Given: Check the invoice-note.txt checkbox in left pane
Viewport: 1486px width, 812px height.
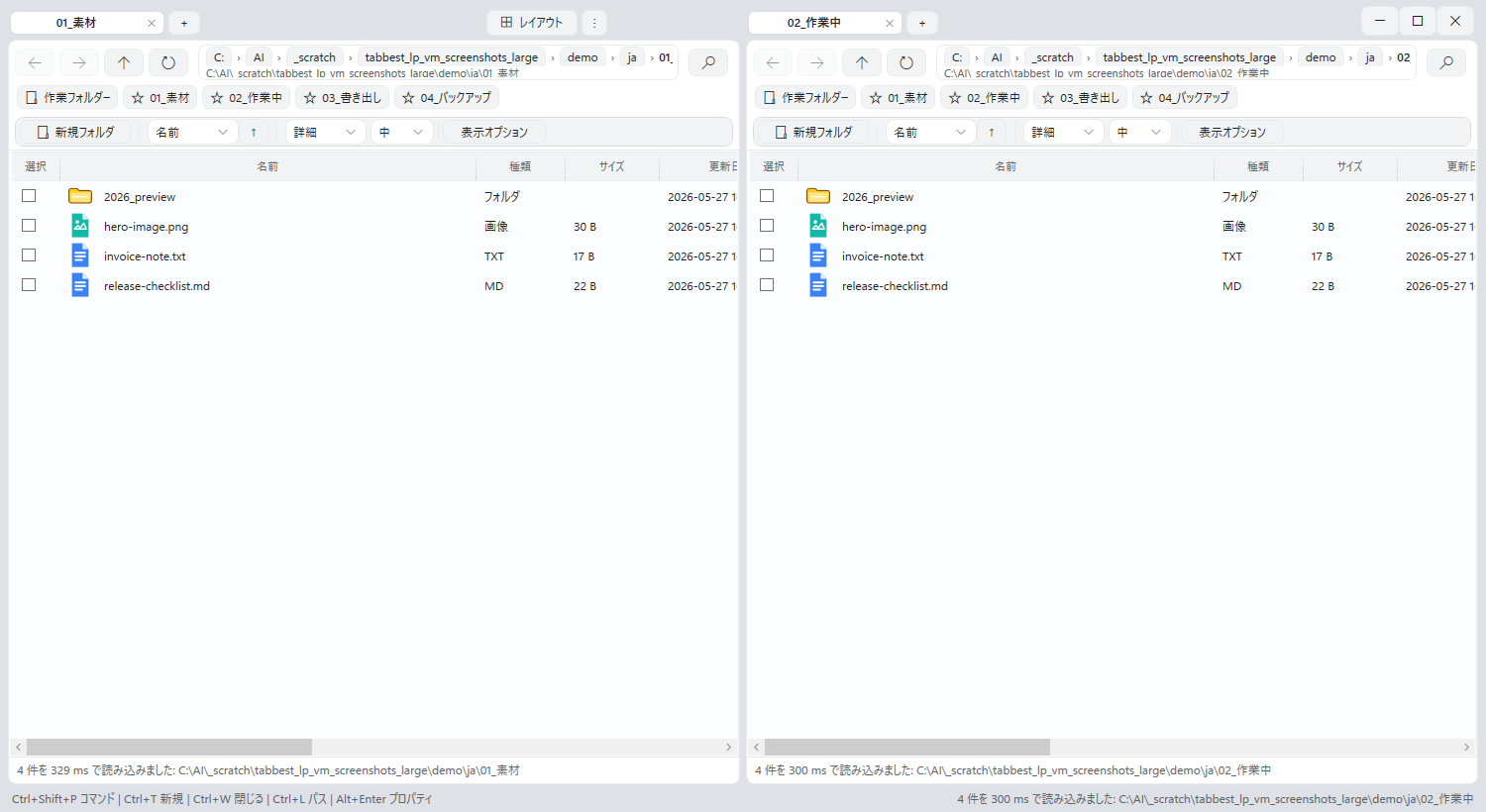Looking at the screenshot, I should pos(29,255).
